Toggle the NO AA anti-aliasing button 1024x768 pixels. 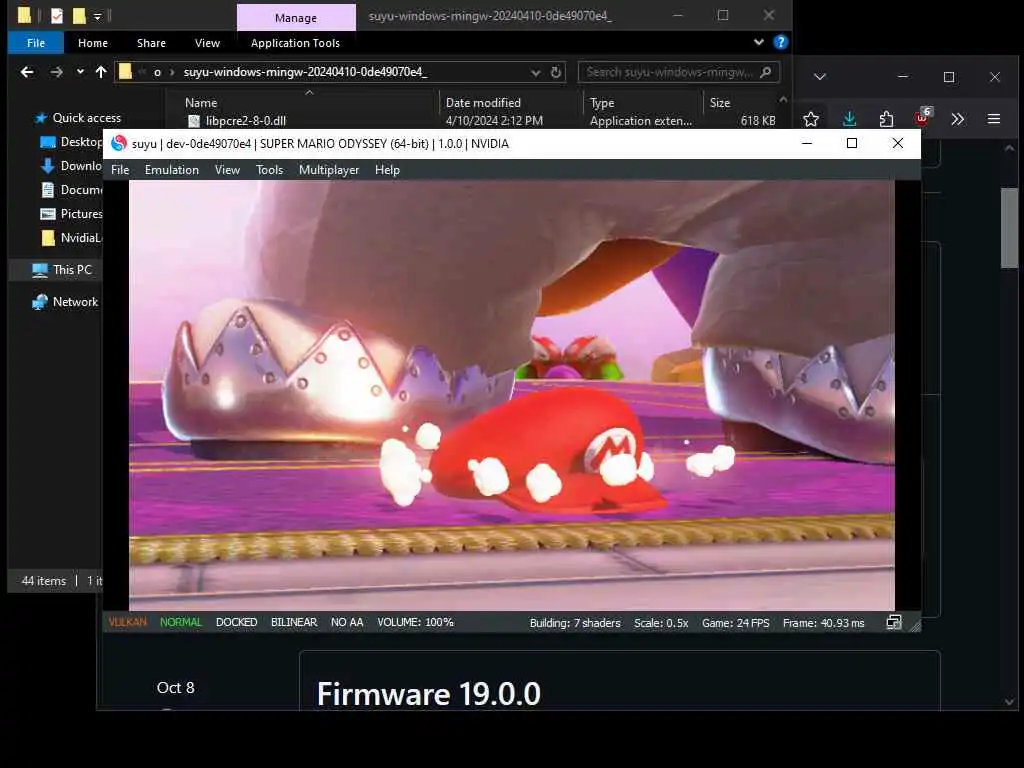coord(347,622)
